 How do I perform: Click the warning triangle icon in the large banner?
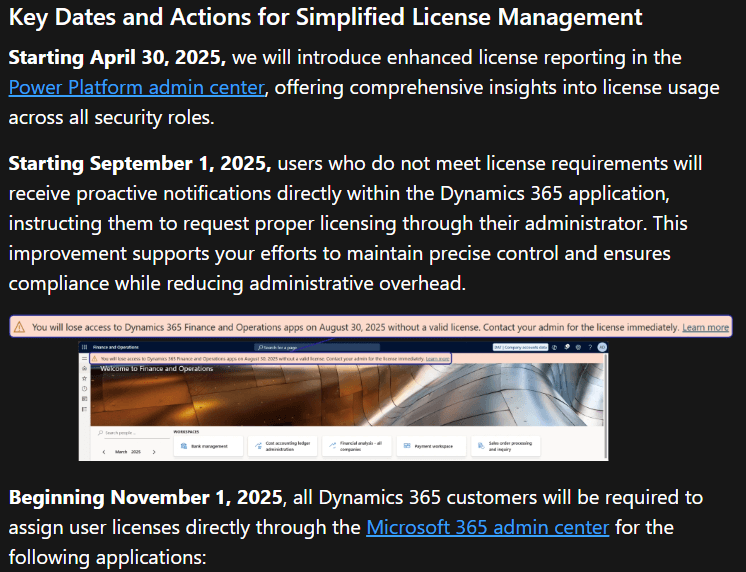19,327
